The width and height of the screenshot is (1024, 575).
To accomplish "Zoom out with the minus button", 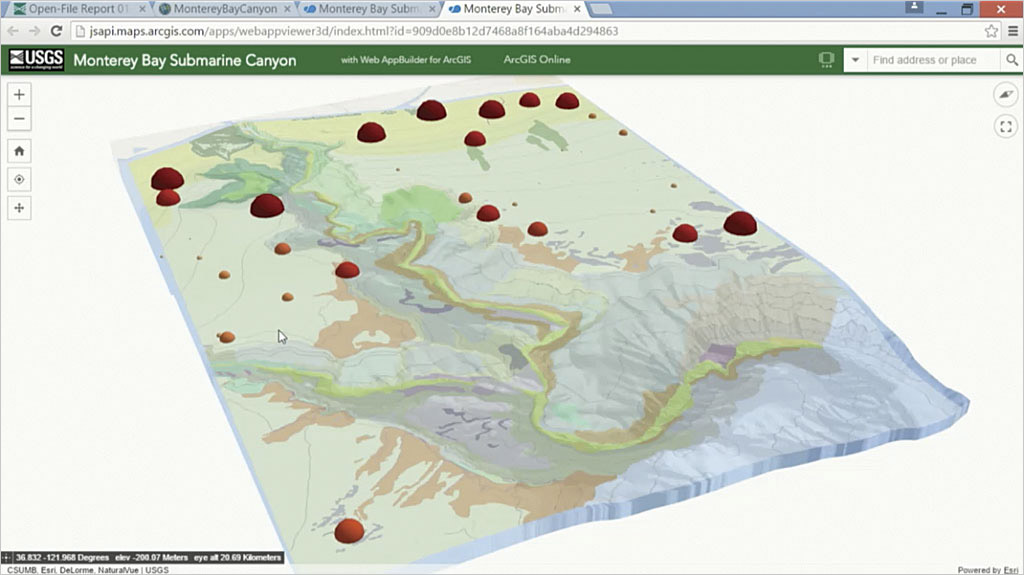I will (19, 119).
